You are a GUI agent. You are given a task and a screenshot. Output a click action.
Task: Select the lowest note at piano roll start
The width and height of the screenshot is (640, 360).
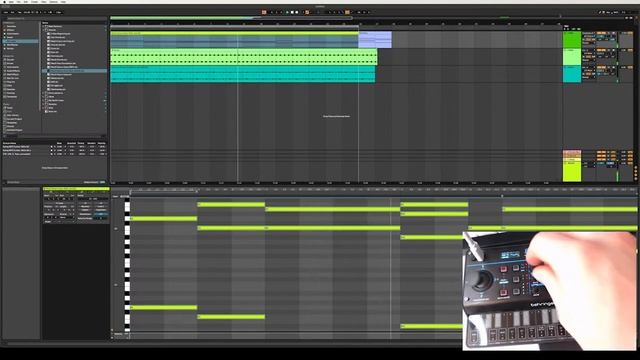click(164, 307)
